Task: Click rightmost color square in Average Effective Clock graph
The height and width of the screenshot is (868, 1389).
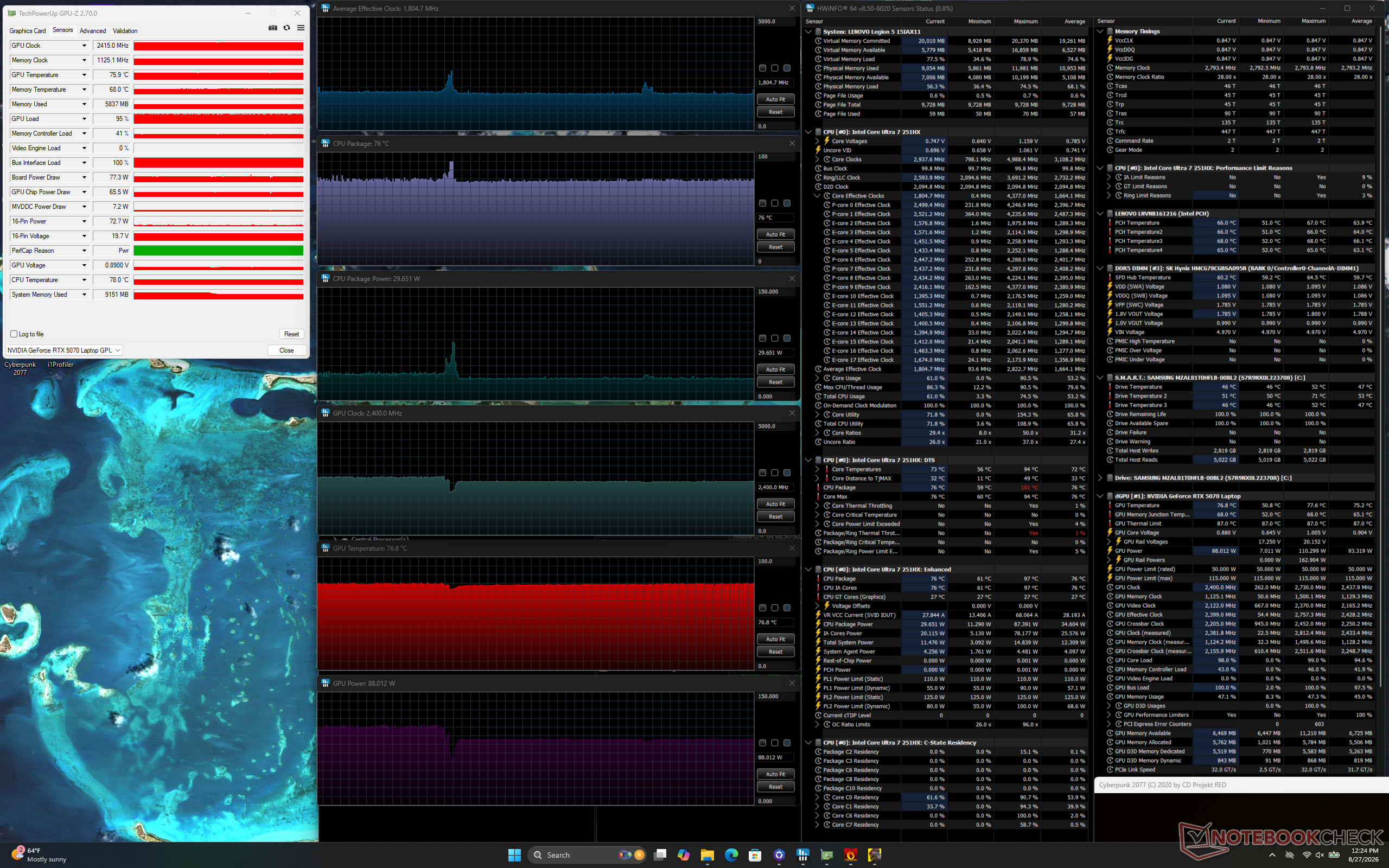Action: [787, 68]
